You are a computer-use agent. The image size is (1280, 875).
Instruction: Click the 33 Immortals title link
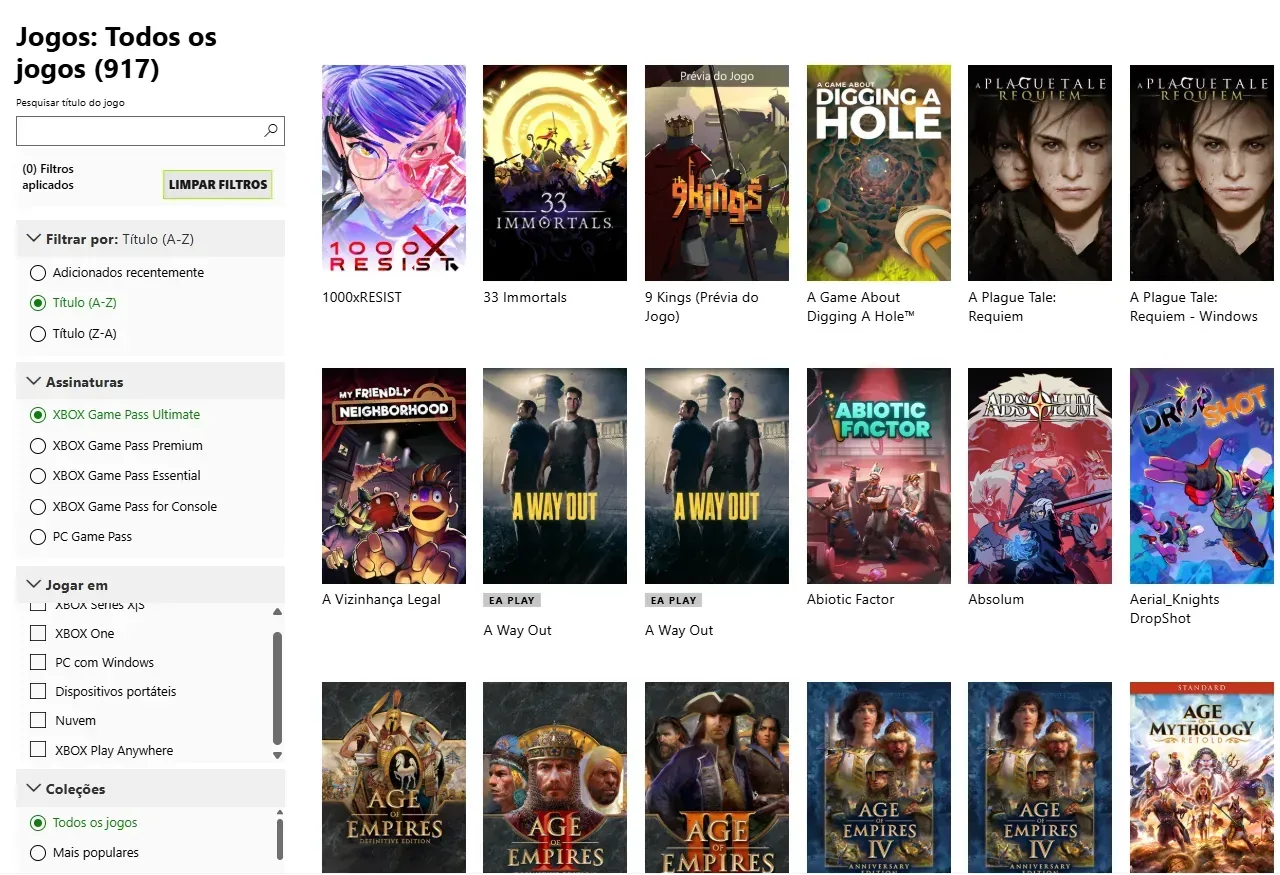pos(525,297)
